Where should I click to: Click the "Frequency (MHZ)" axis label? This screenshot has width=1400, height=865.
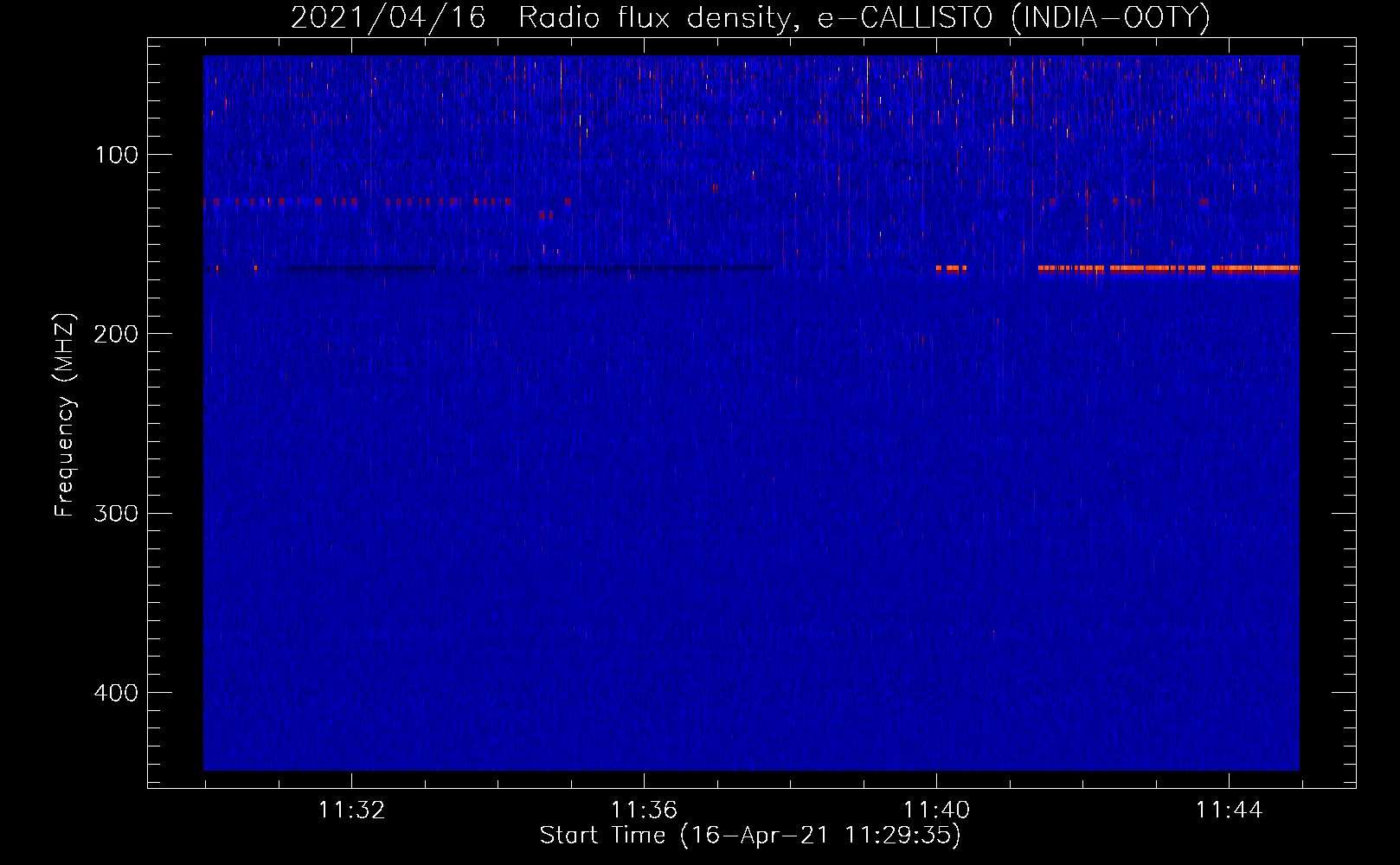point(65,415)
